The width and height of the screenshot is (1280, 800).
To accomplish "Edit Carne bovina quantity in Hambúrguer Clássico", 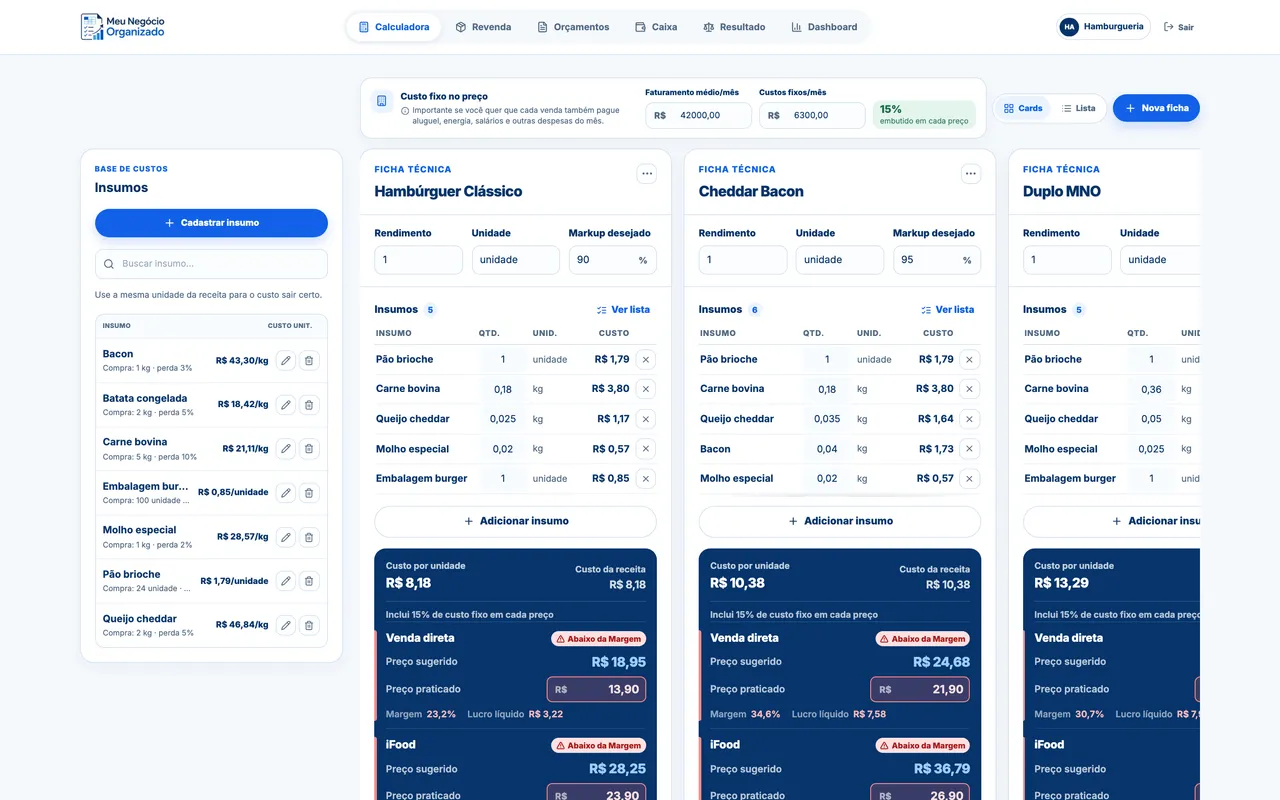I will 503,389.
